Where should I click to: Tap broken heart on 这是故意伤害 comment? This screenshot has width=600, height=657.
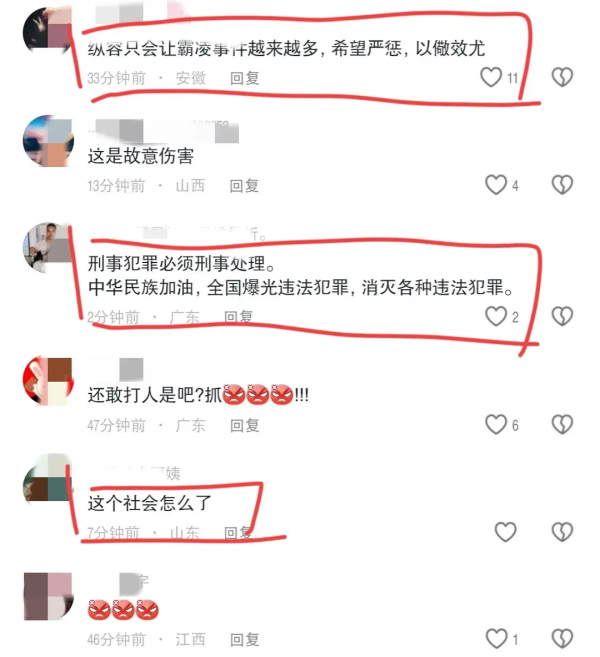[562, 185]
